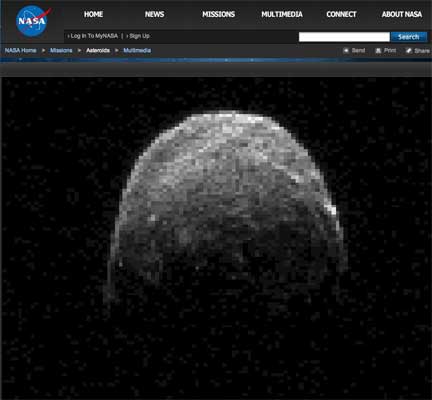Click the Print printer icon

point(378,51)
